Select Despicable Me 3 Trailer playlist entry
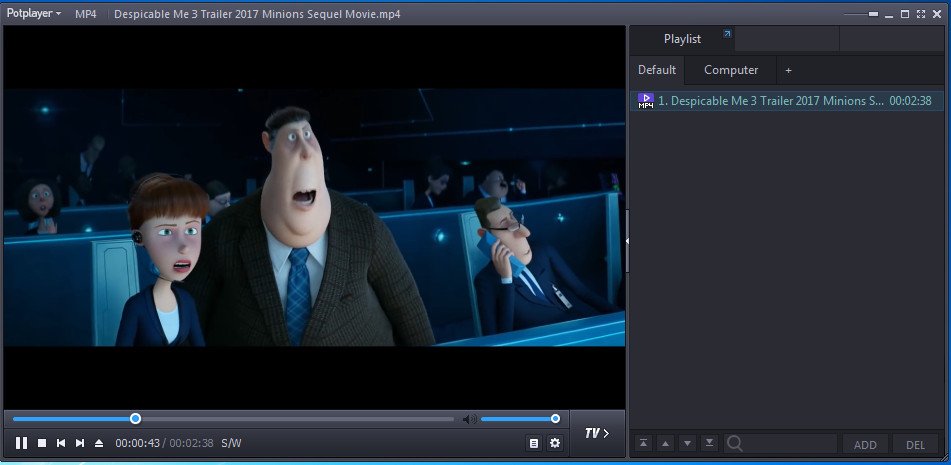The image size is (951, 465). coord(787,101)
